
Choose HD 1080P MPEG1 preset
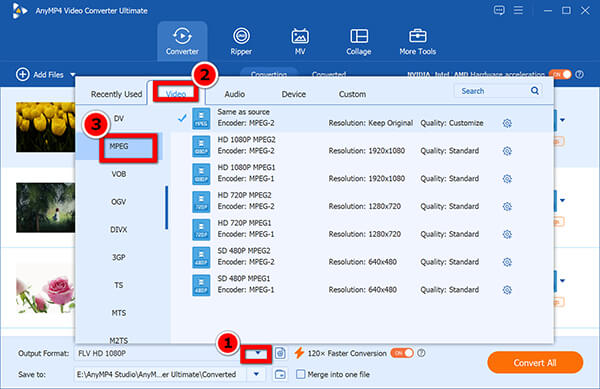pos(362,173)
